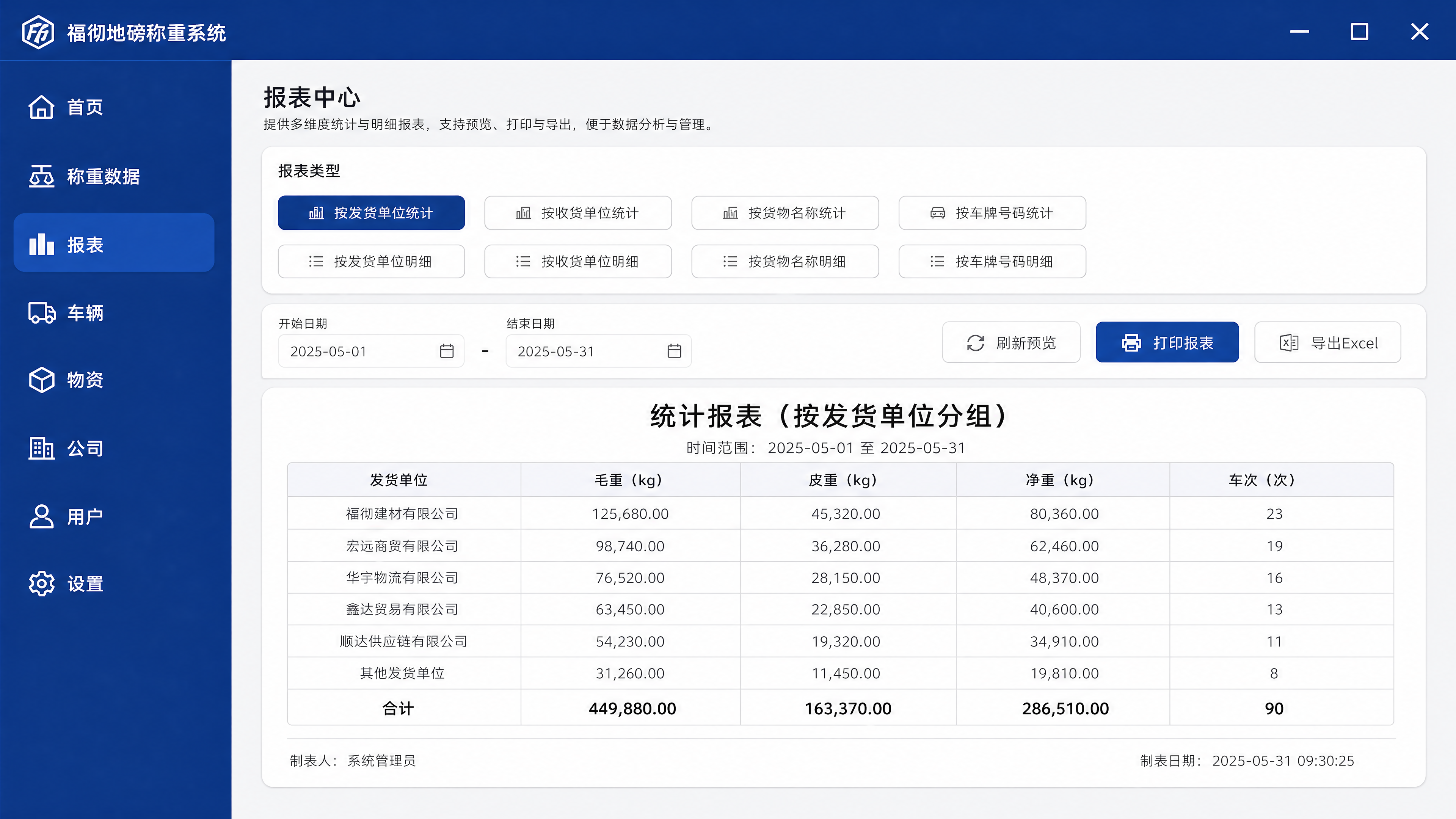Click the 毛重（kg） column header

click(630, 480)
